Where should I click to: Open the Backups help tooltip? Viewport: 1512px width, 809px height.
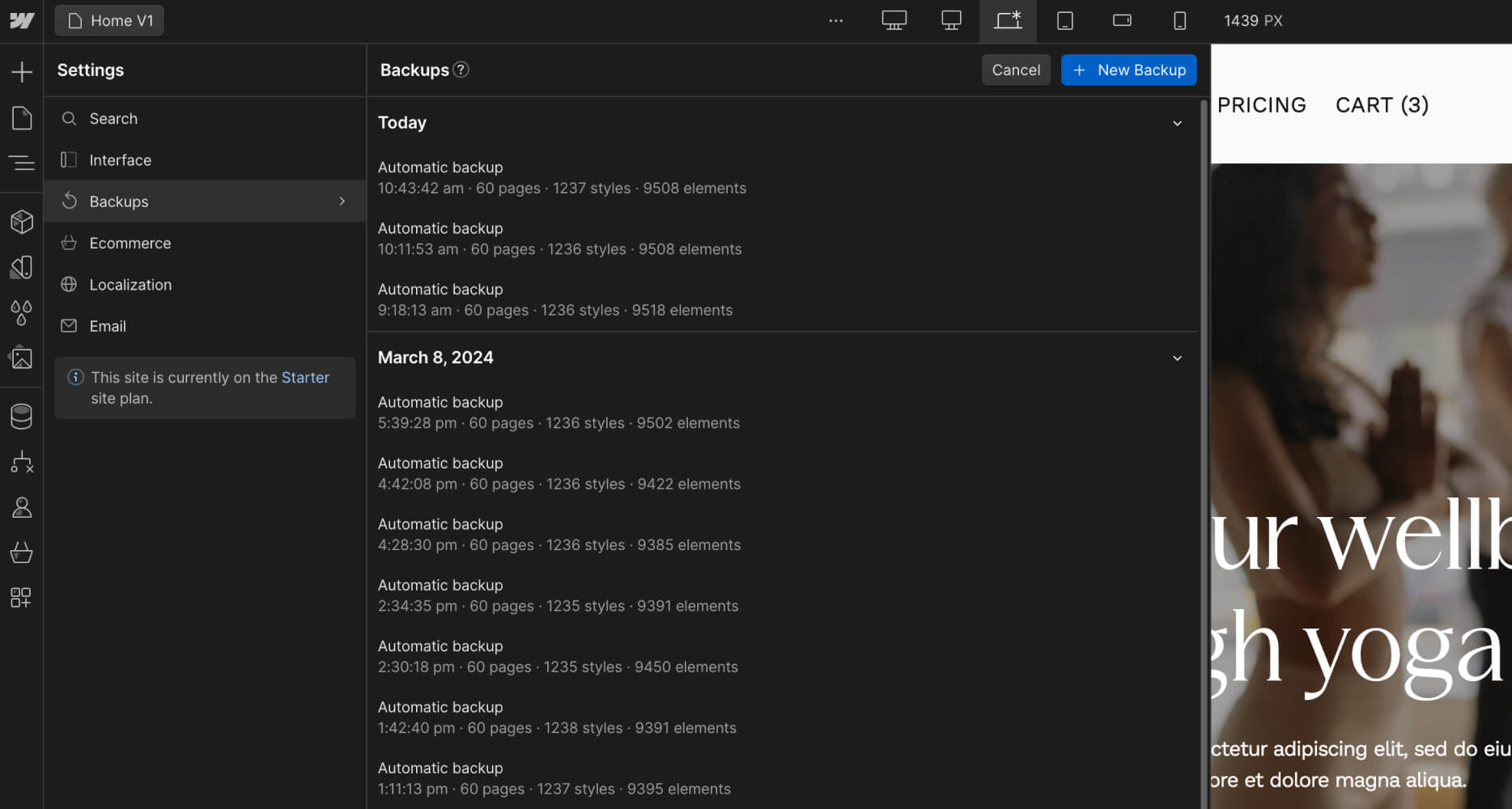pos(461,70)
